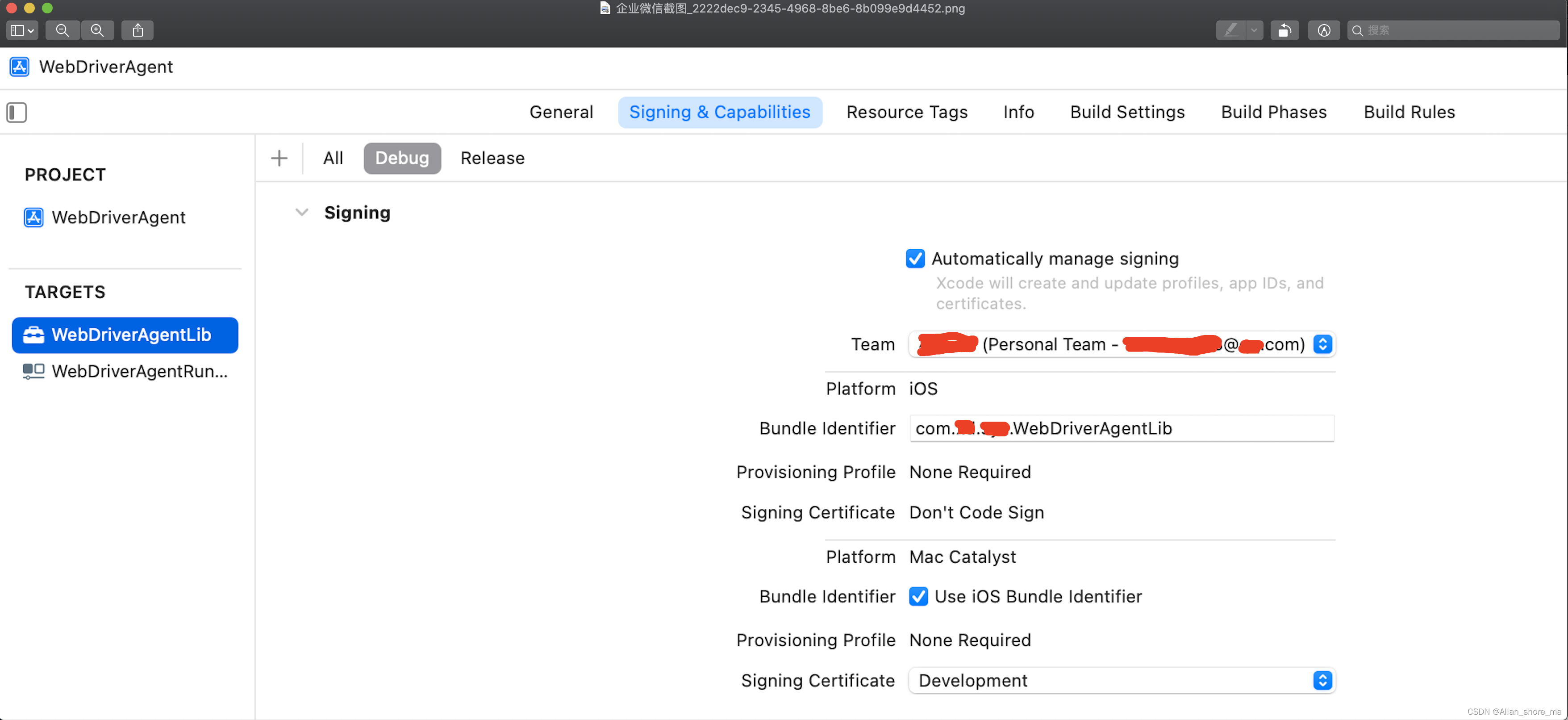Select the WebDriverAgentLib target
This screenshot has width=1568, height=720.
pyautogui.click(x=125, y=335)
